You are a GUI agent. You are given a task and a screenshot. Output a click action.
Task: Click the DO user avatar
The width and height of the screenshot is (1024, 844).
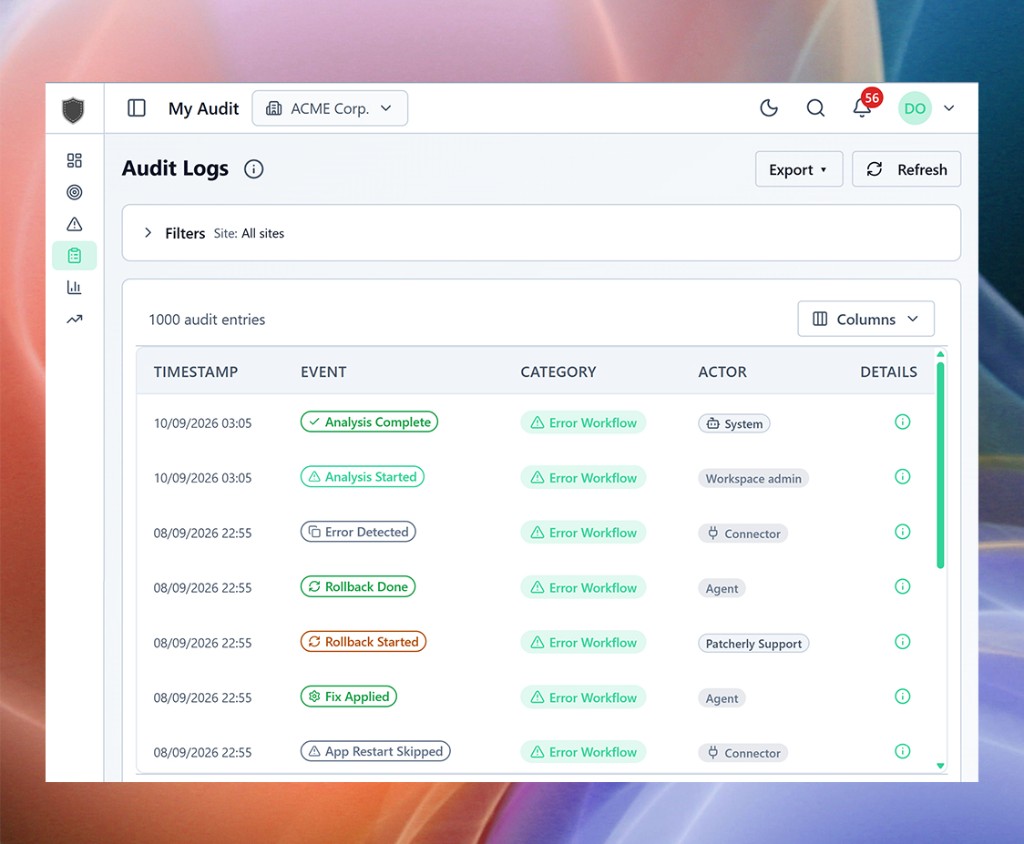(x=914, y=108)
